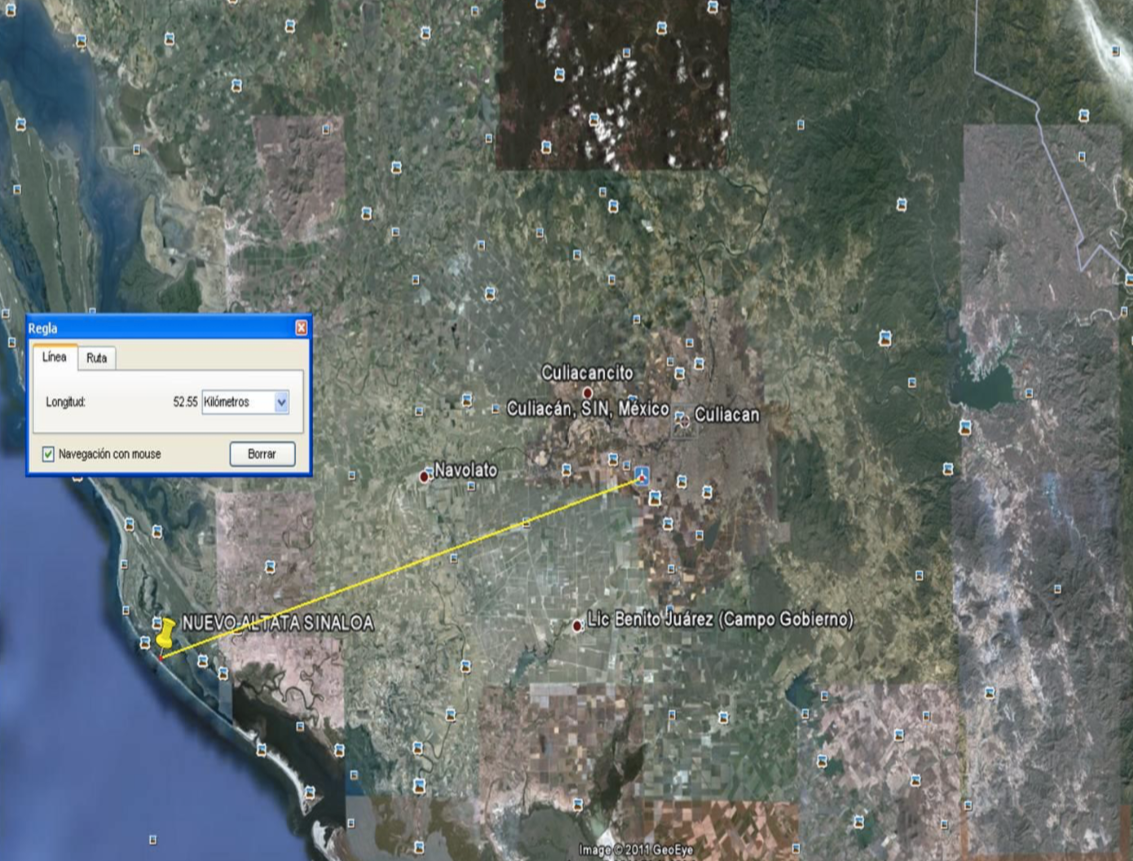Click the Lic Benito Juárez (Campo Gobierno) label
This screenshot has height=861, width=1133.
point(720,619)
